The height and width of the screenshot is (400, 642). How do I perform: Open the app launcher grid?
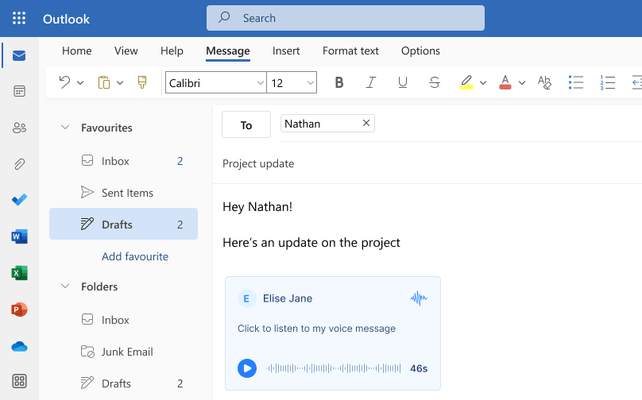(19, 18)
